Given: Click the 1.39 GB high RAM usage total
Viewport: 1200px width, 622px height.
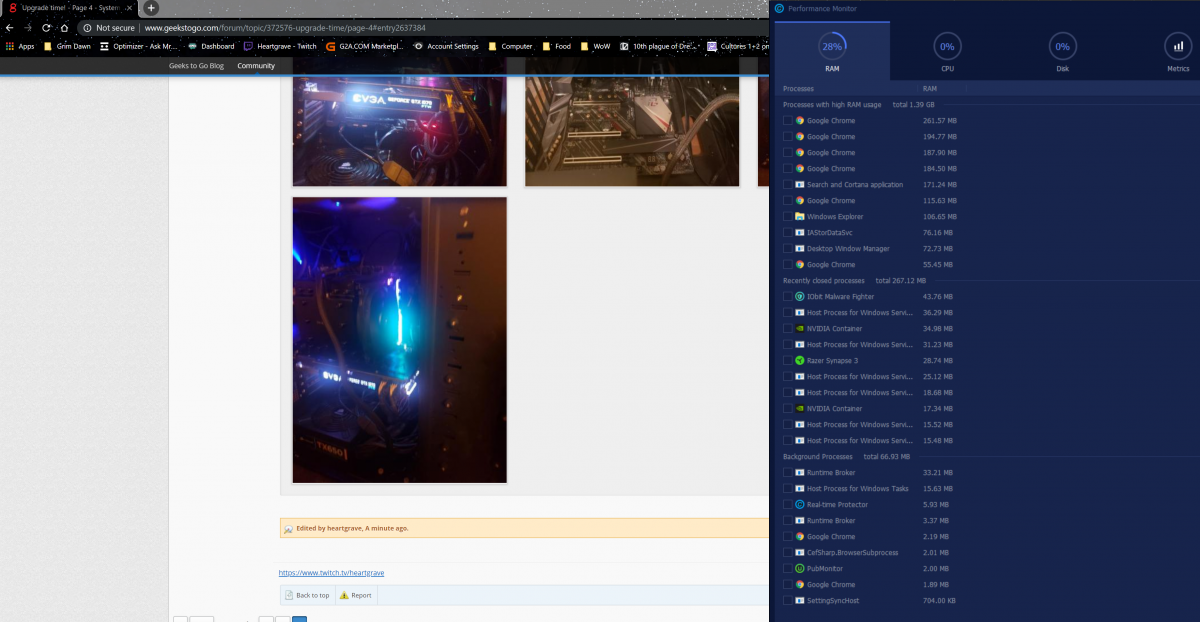Looking at the screenshot, I should [913, 105].
